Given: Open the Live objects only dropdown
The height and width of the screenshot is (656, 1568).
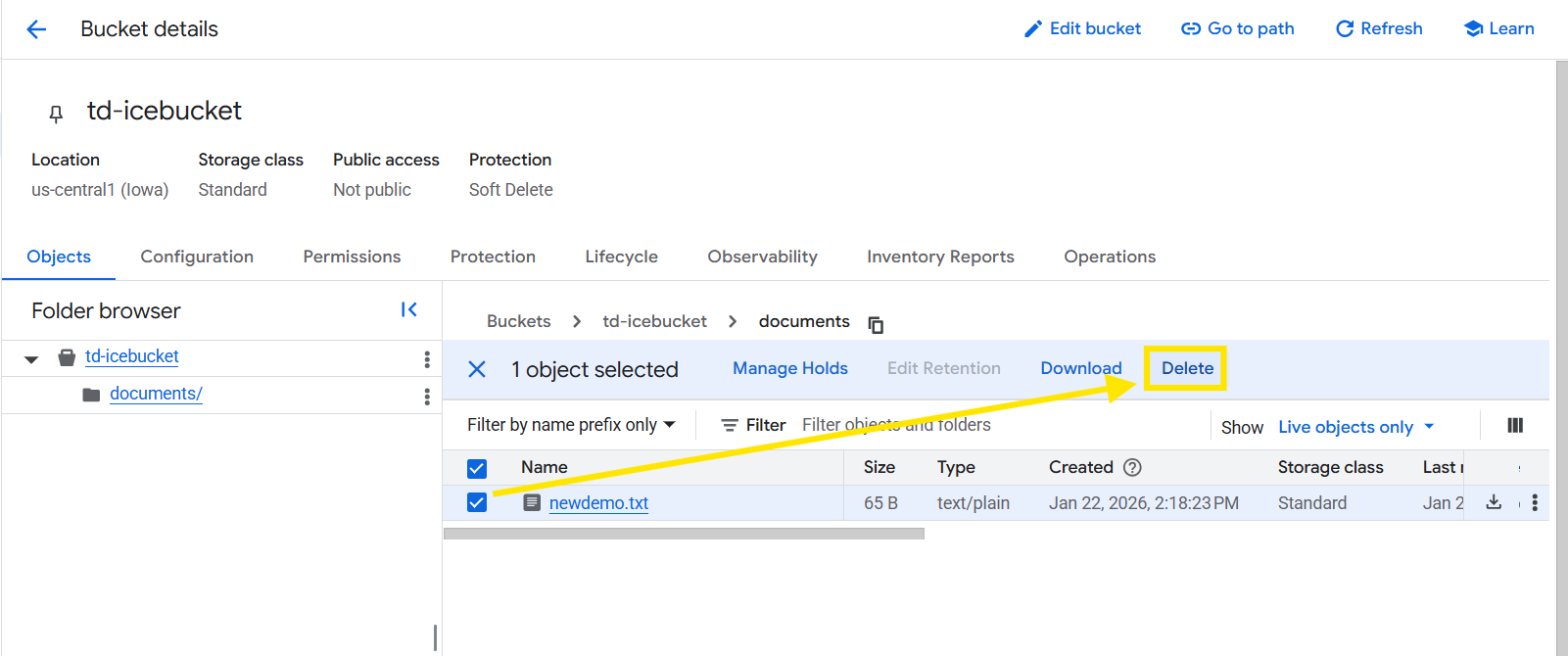Looking at the screenshot, I should (1355, 427).
